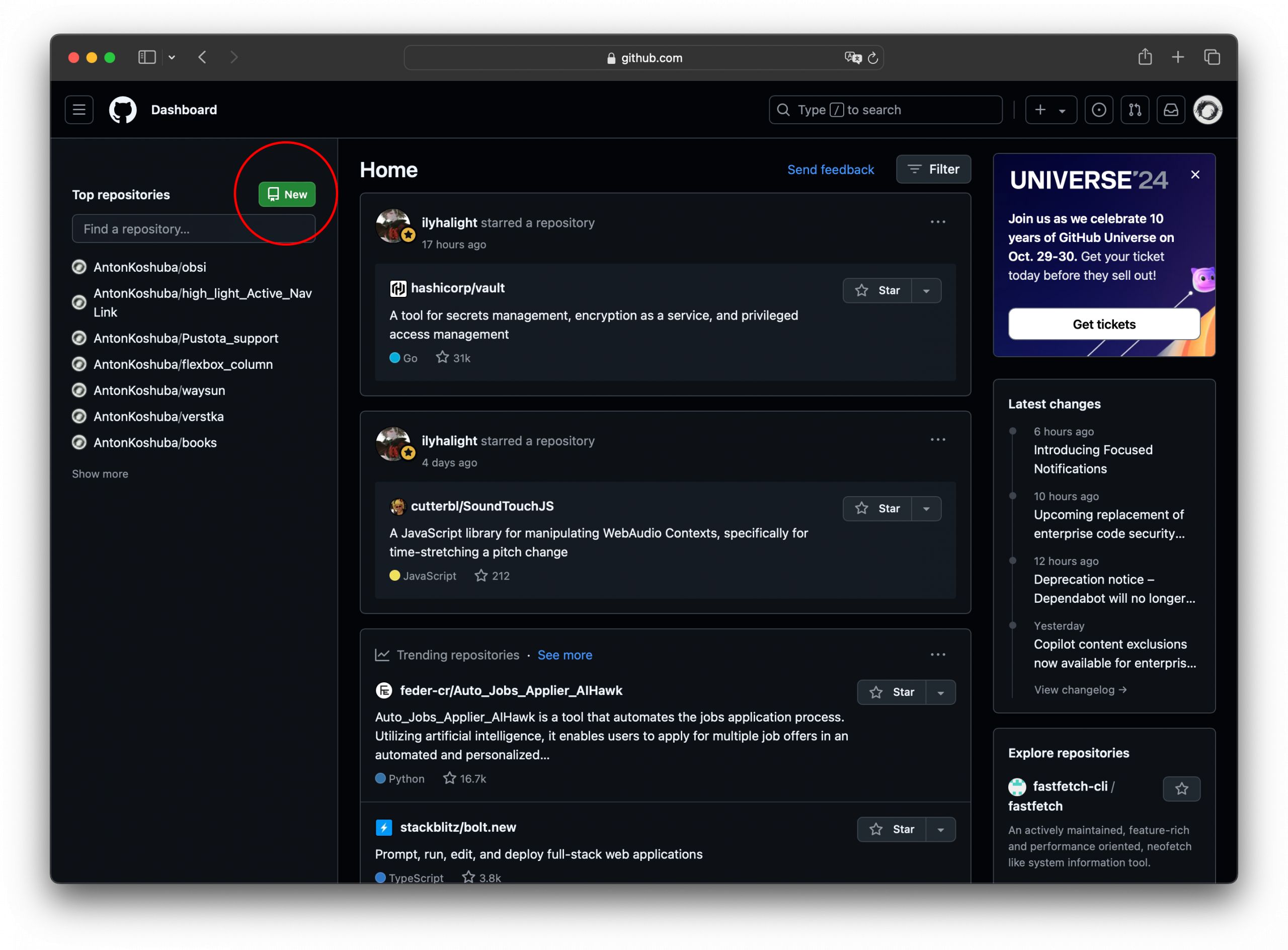Click the github.com address bar
The height and width of the screenshot is (950, 1288).
[x=643, y=57]
